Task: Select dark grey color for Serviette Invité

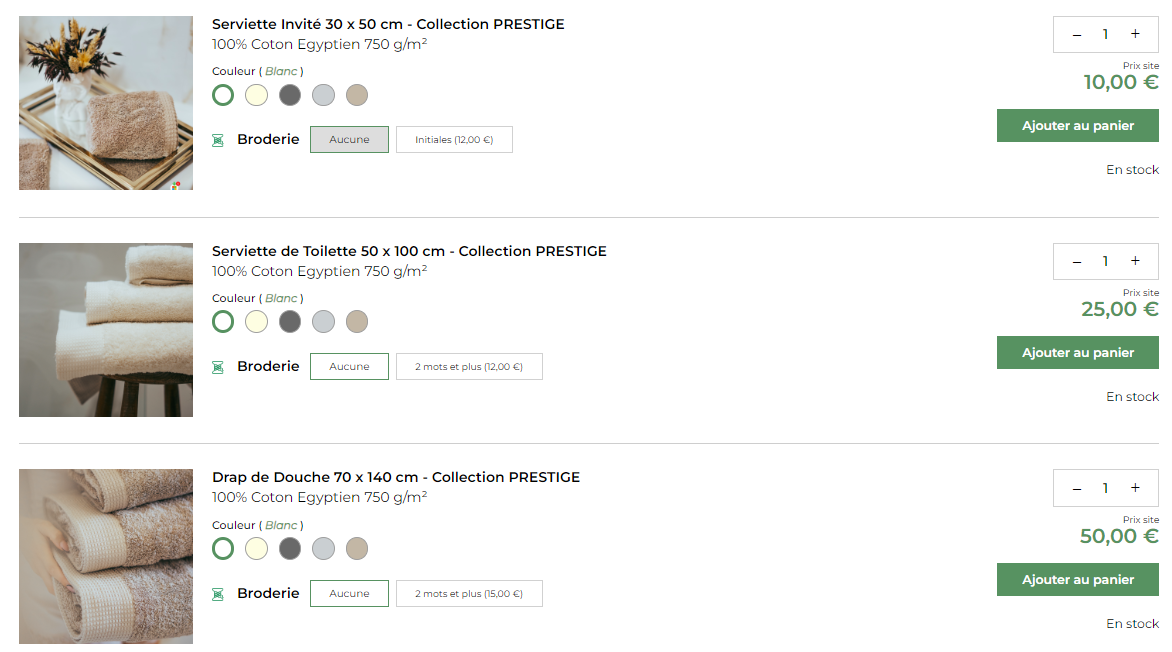Action: [290, 95]
